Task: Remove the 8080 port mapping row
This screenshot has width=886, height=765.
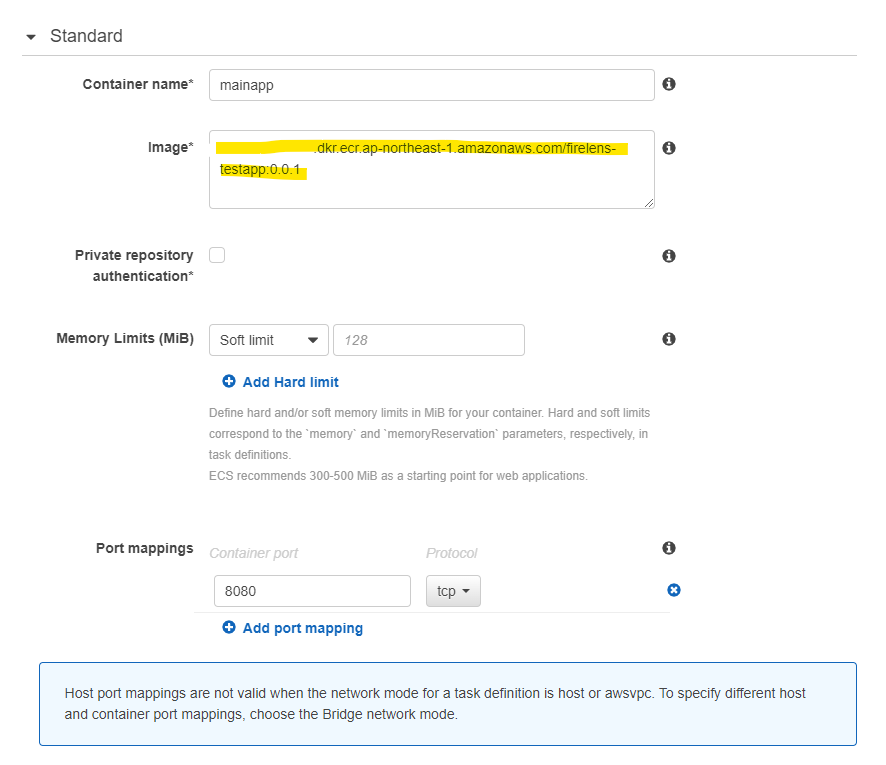Action: tap(674, 590)
